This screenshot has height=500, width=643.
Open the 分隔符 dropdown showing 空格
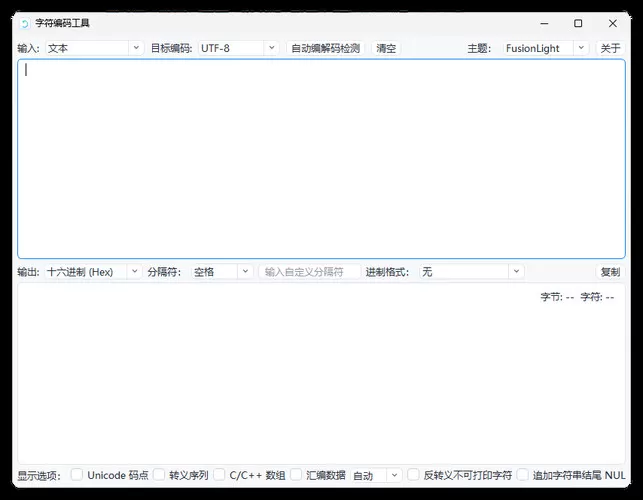(x=221, y=272)
